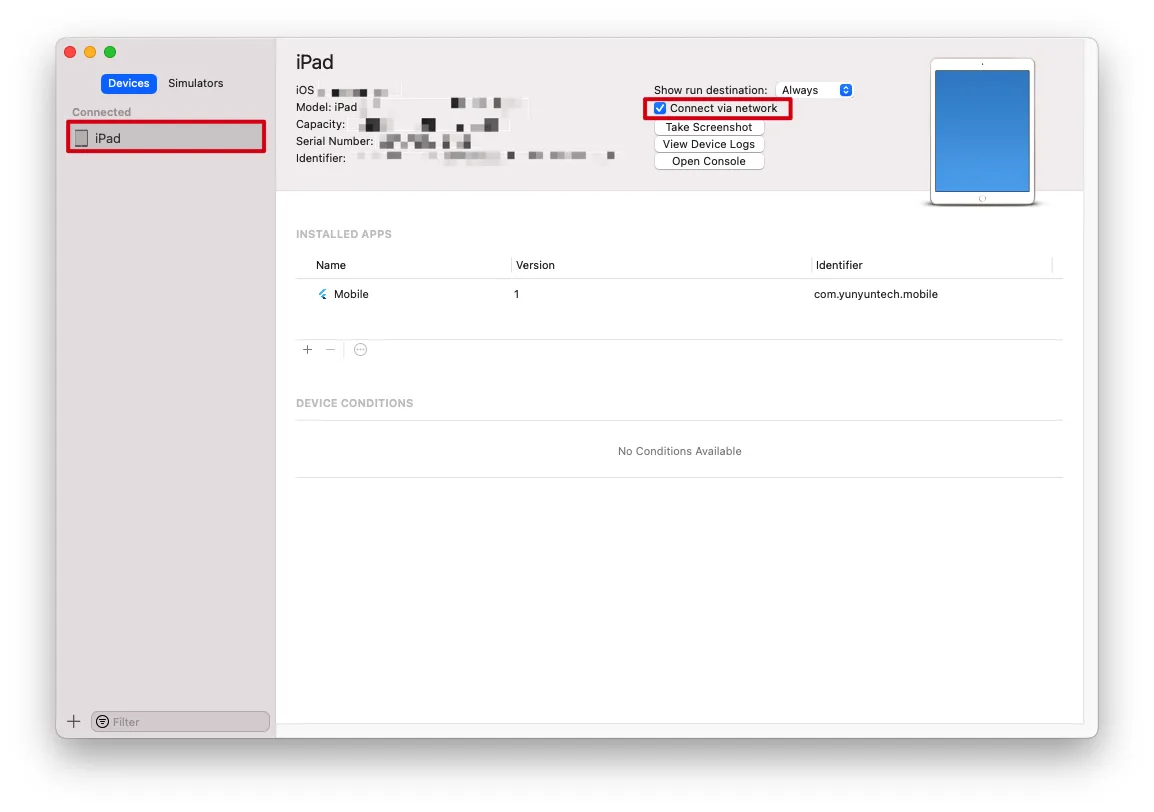Click the version value 1 for Mobile

(517, 294)
